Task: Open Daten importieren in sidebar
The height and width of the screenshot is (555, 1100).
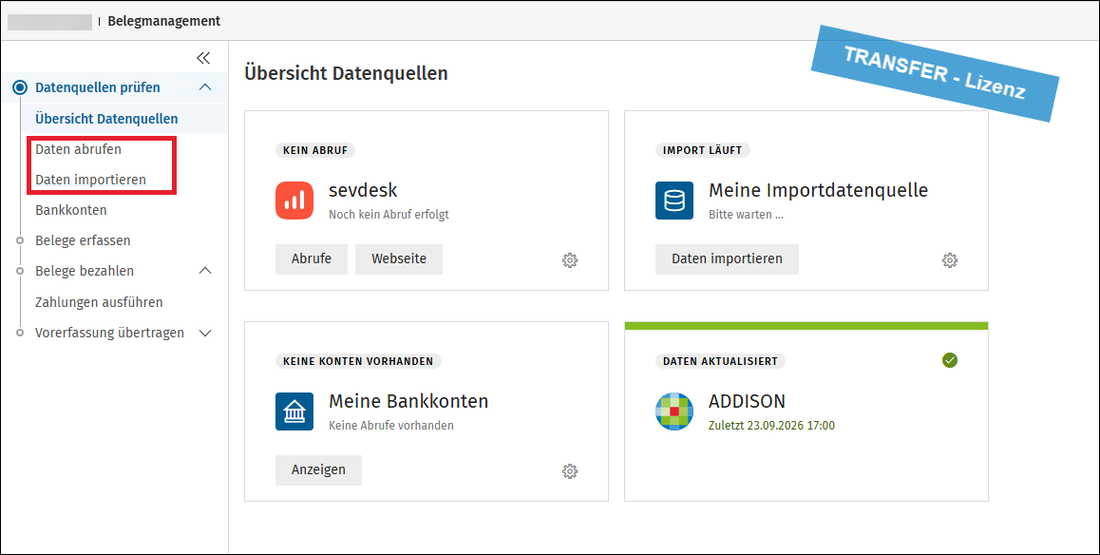Action: tap(90, 180)
